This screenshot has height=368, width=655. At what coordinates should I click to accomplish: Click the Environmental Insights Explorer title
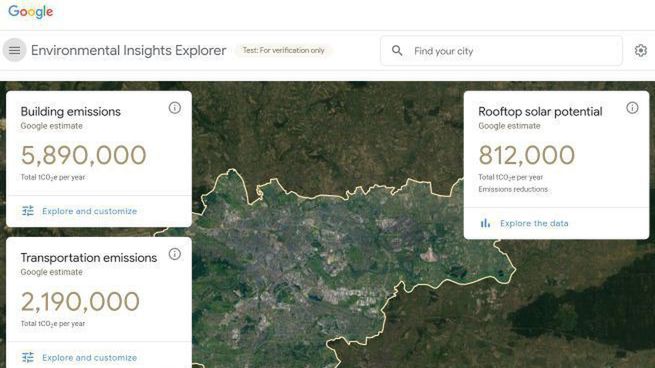[129, 51]
